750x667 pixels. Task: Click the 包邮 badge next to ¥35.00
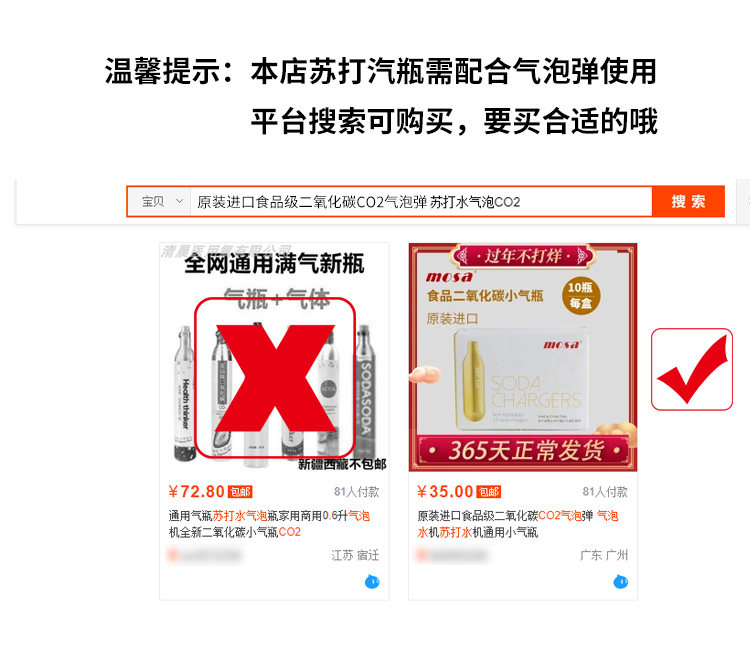pyautogui.click(x=489, y=492)
